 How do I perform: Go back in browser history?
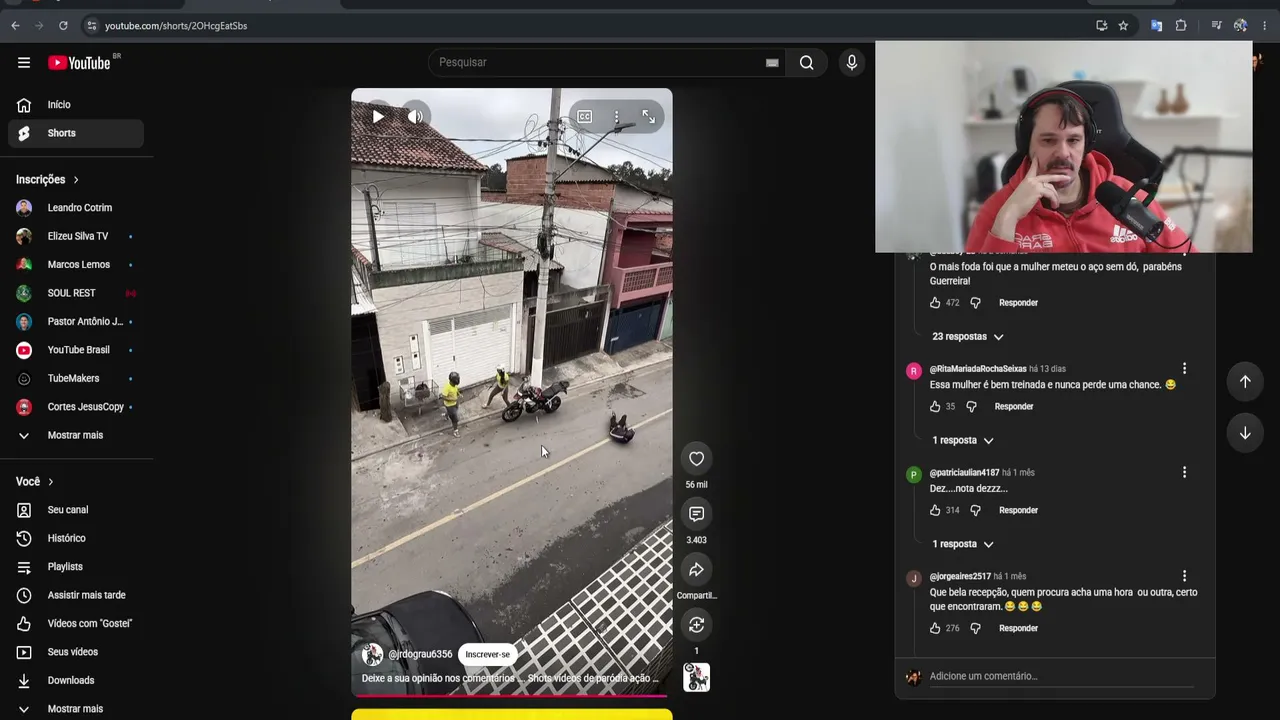[15, 26]
